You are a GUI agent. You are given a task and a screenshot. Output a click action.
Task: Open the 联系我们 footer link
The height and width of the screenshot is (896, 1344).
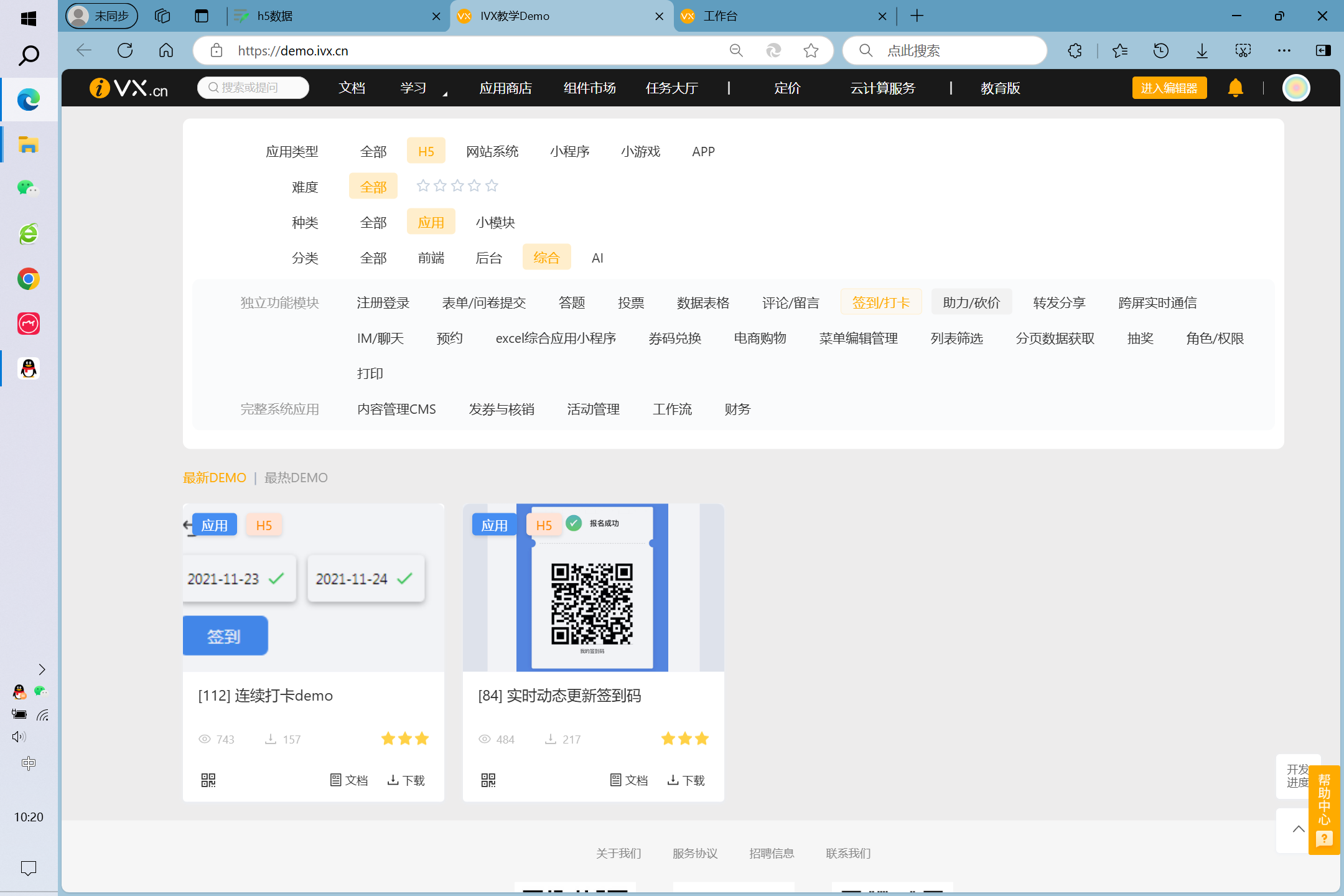tap(848, 853)
